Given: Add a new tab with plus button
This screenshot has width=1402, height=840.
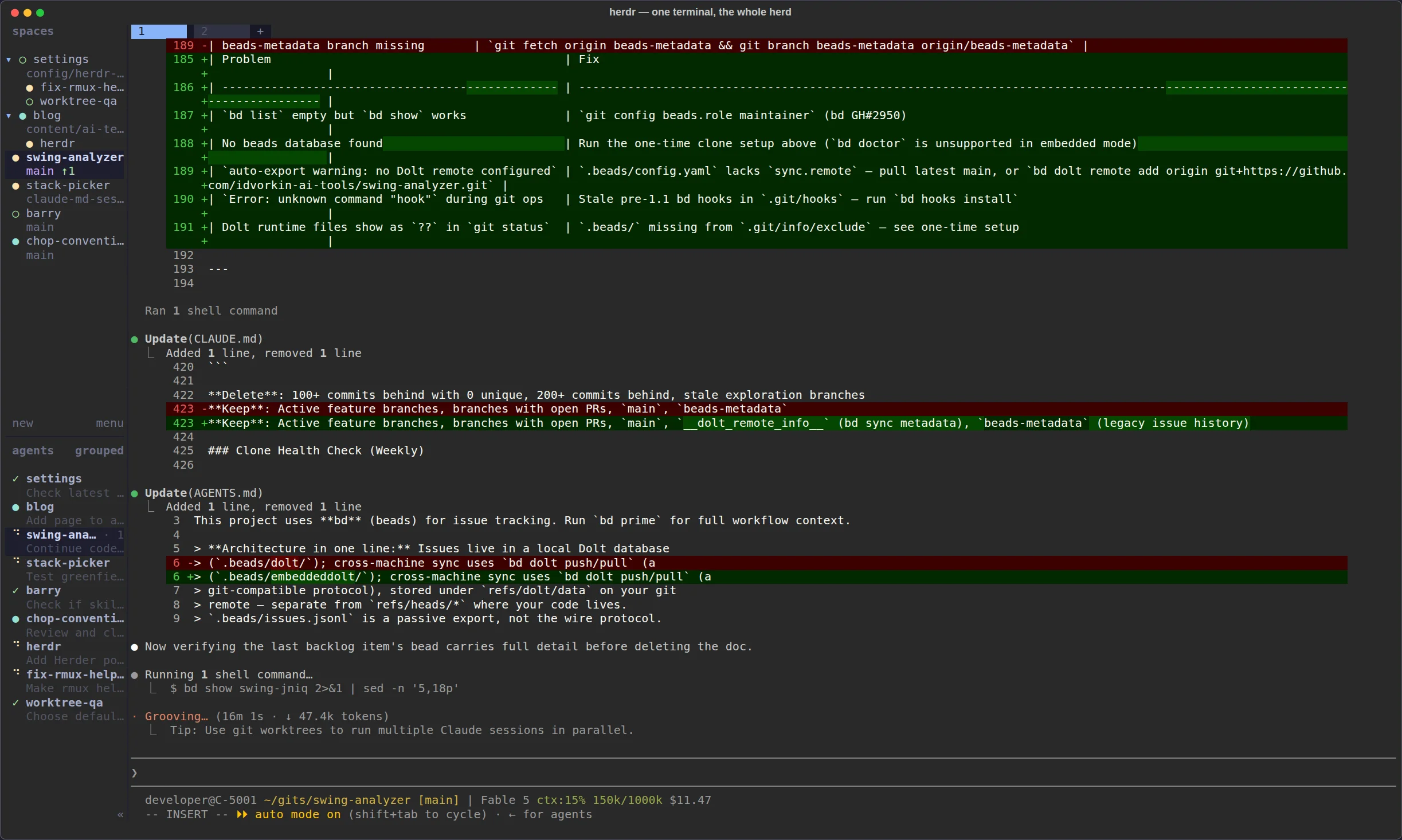Looking at the screenshot, I should pos(260,32).
